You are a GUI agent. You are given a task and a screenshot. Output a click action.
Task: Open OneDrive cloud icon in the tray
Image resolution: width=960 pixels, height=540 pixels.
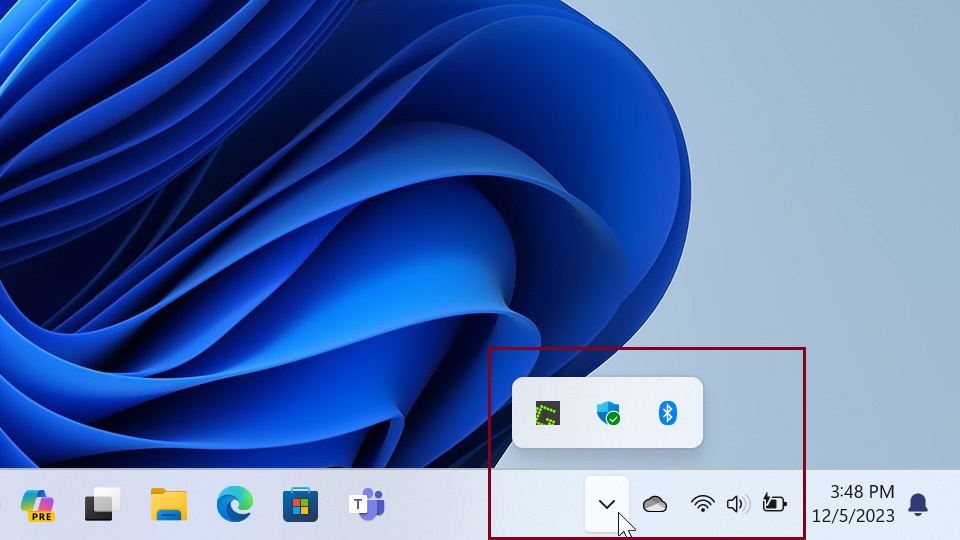tap(654, 504)
